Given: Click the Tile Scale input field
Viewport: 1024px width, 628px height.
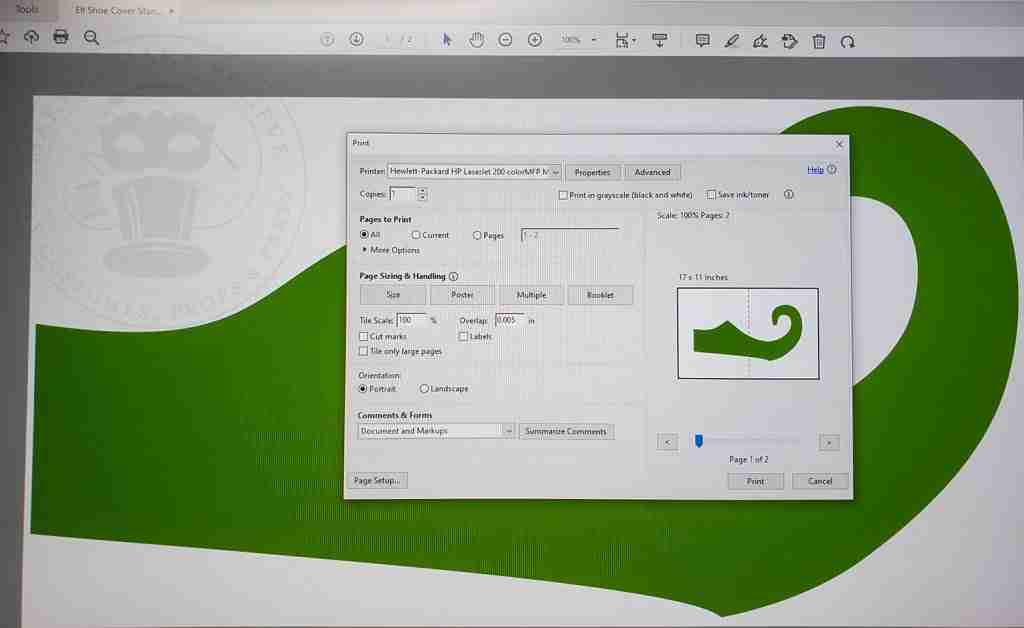Looking at the screenshot, I should click(411, 320).
